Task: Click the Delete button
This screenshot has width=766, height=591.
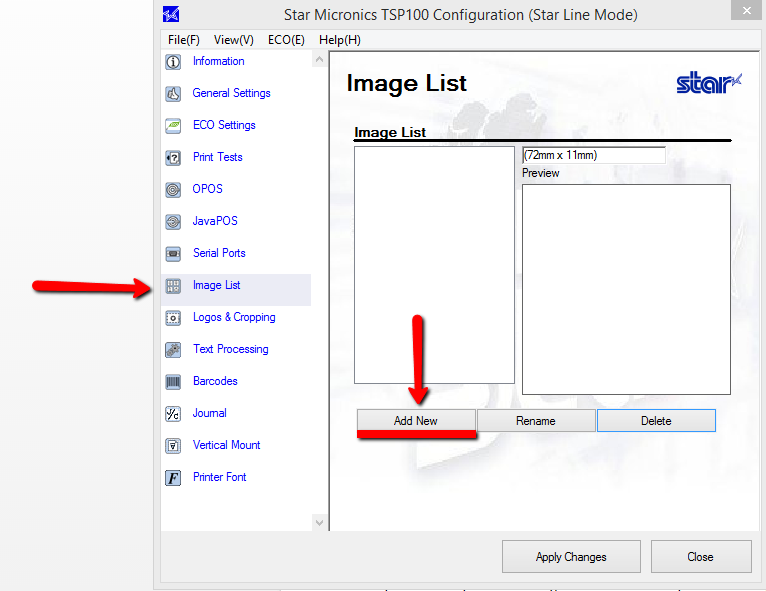Action: pyautogui.click(x=656, y=421)
